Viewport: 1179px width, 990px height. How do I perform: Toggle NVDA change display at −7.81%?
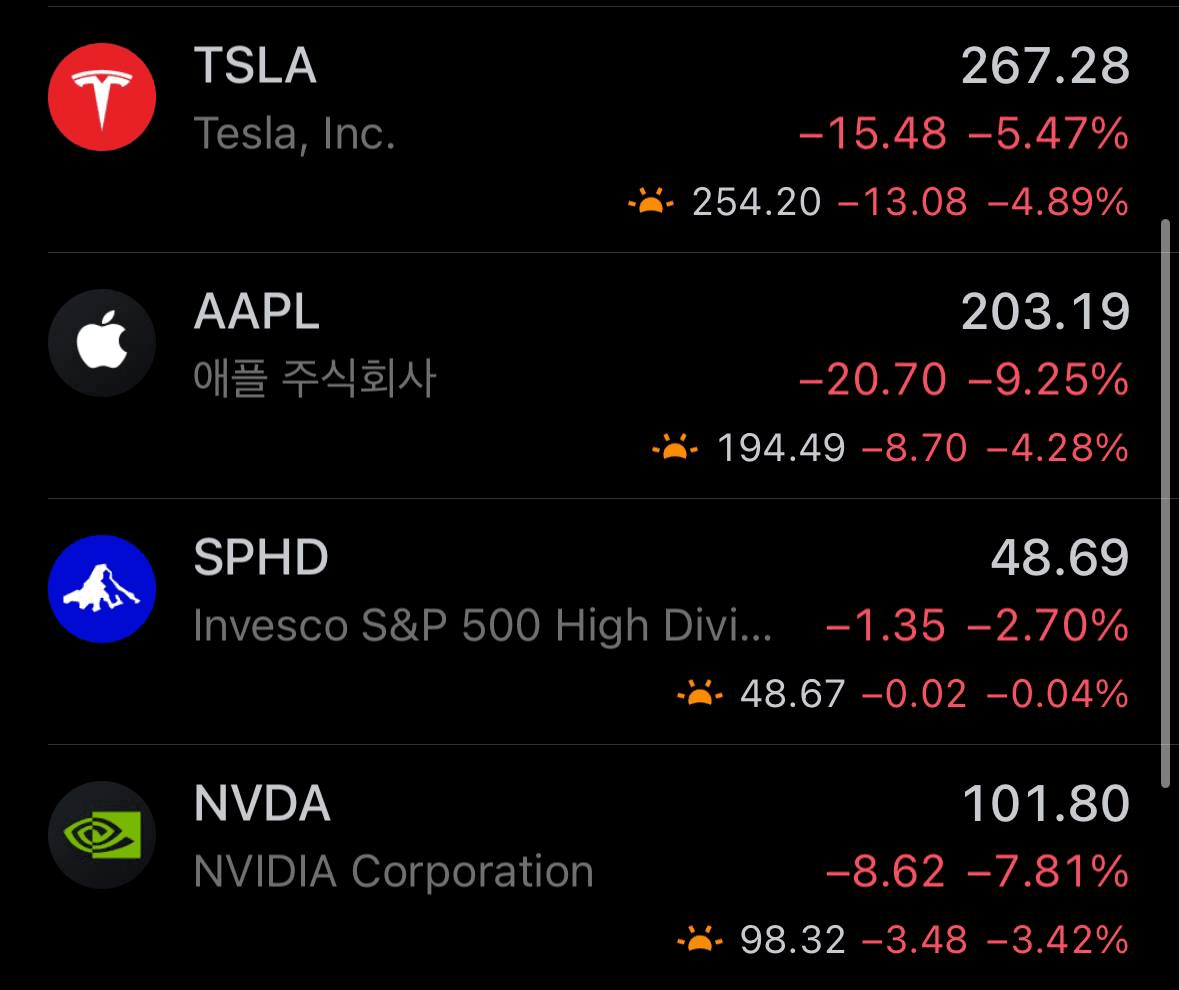point(1048,872)
